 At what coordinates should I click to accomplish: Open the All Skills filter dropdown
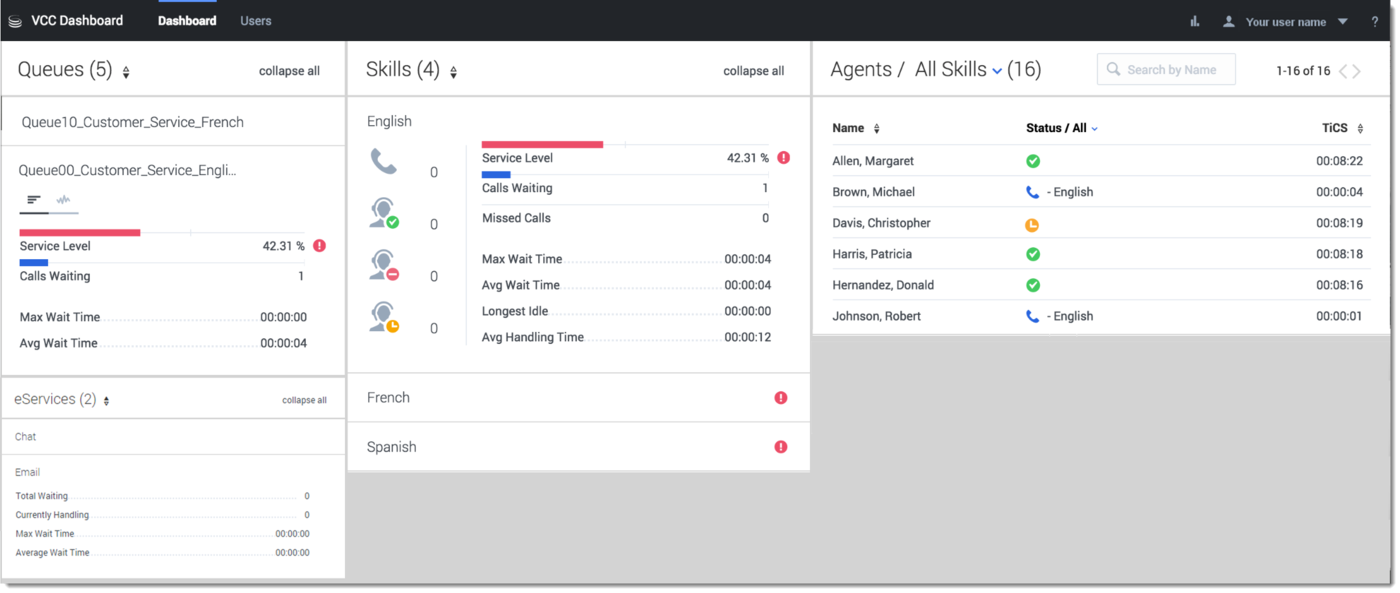[959, 70]
